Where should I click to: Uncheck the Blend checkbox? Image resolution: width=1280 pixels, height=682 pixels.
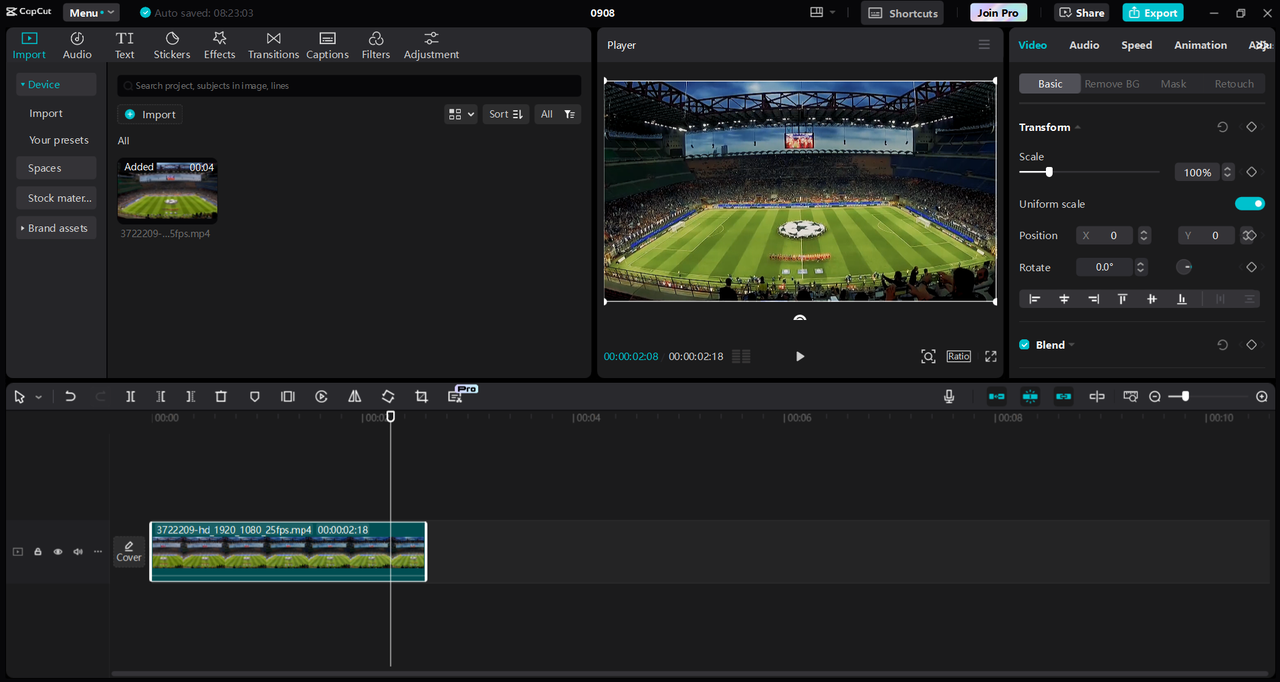coord(1024,345)
